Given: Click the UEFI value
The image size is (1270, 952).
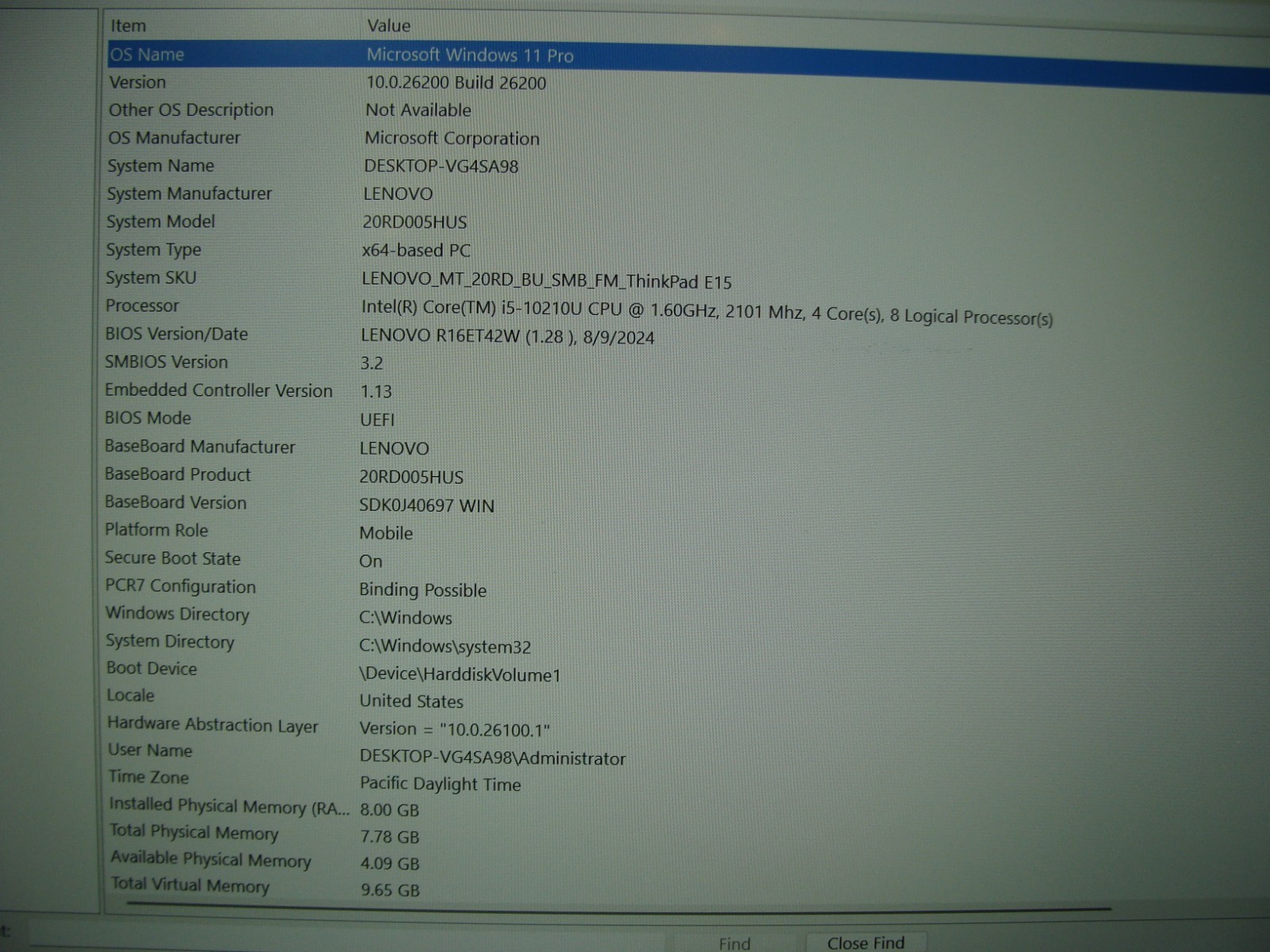Looking at the screenshot, I should (377, 420).
